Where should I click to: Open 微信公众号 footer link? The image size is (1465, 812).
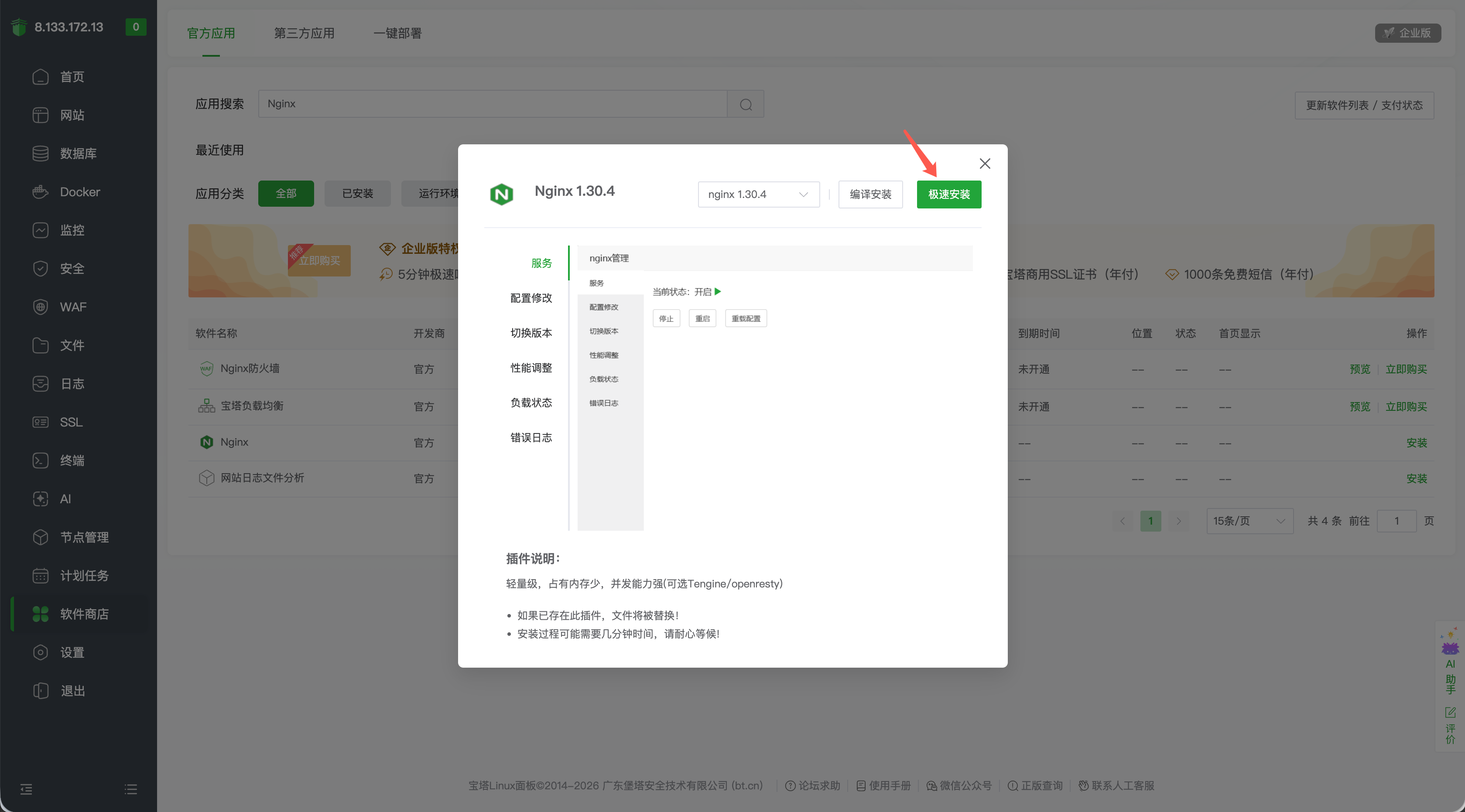[x=959, y=785]
